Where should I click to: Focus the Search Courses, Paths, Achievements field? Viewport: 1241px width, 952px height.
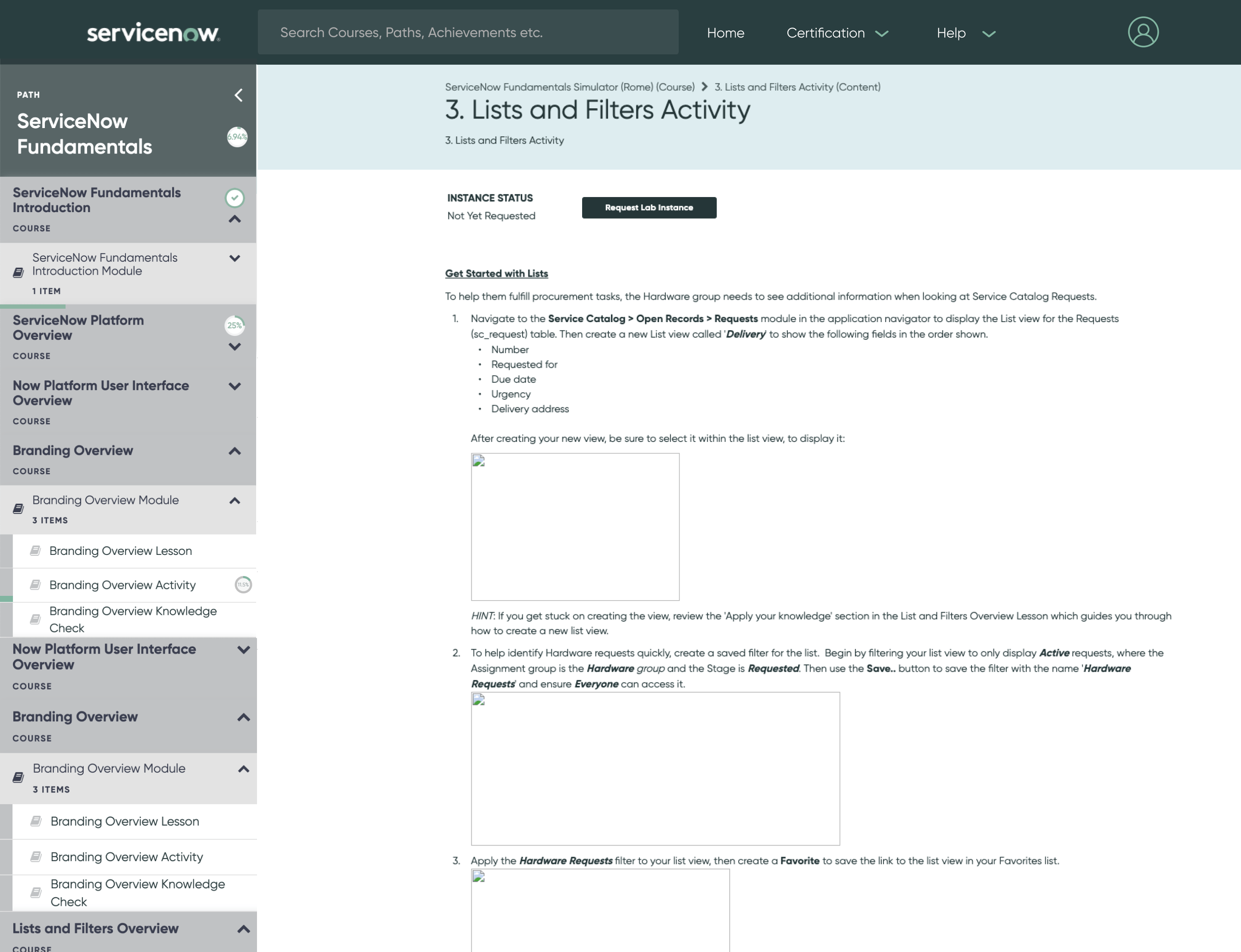pos(468,32)
